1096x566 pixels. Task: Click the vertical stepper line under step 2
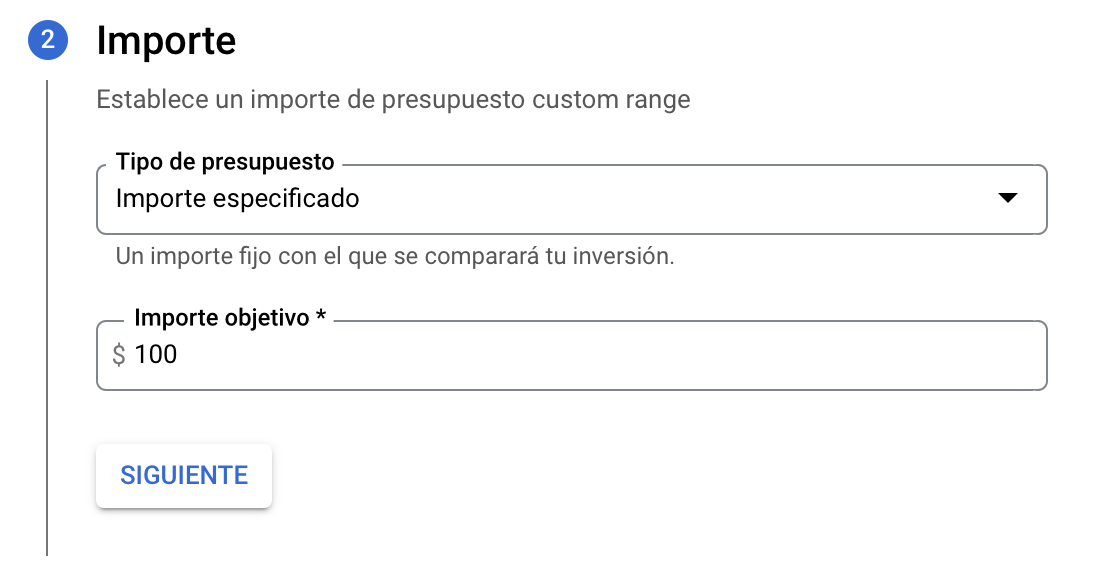(x=47, y=318)
